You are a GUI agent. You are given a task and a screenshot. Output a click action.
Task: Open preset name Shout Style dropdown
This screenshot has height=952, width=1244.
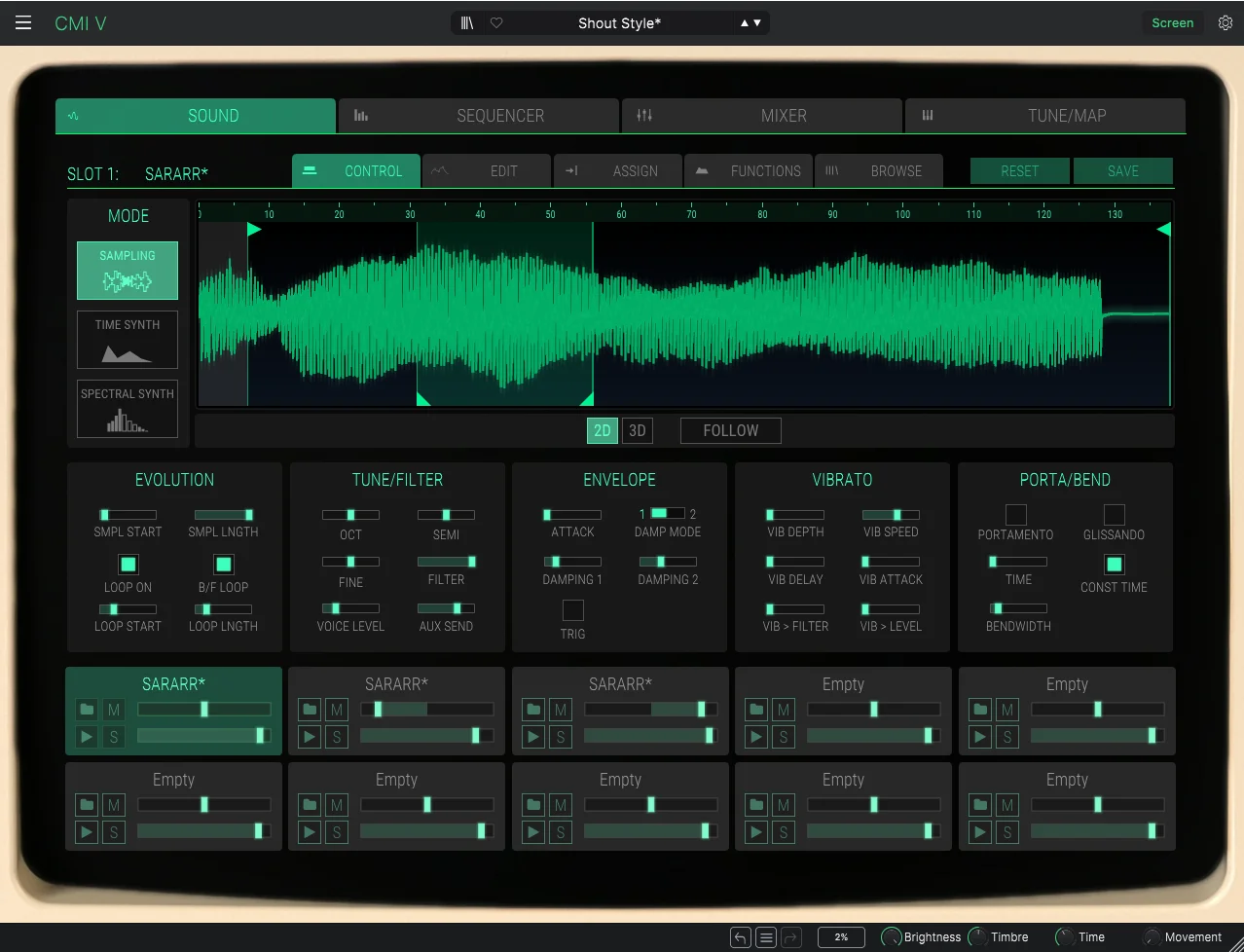619,22
